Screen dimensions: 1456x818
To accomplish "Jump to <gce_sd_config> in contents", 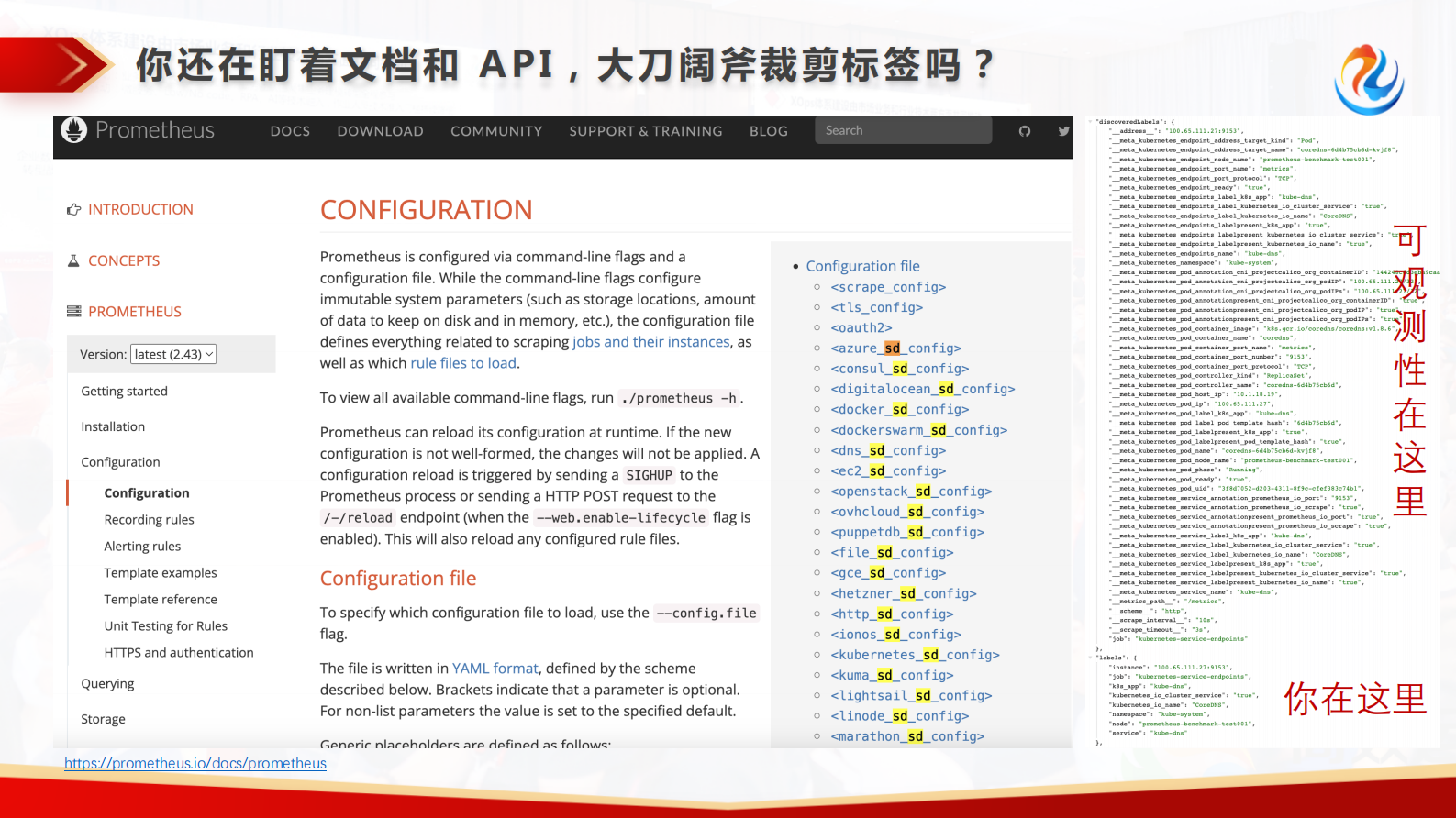I will pos(888,572).
